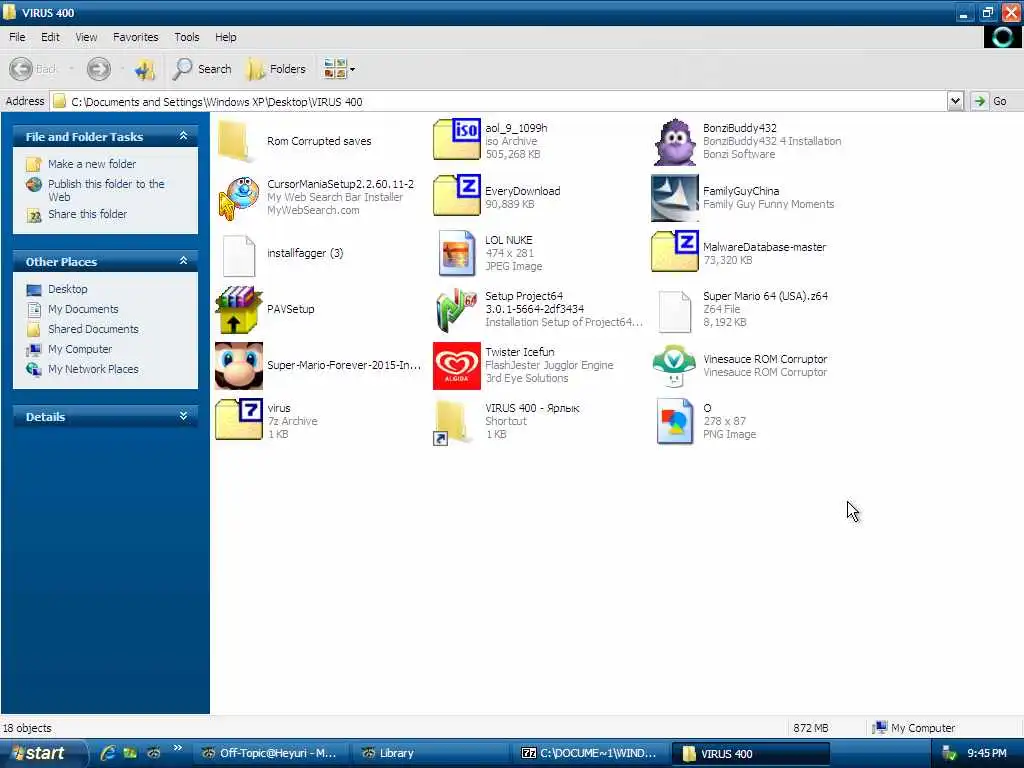This screenshot has height=768, width=1024.
Task: Click the '18 objects' status bar text
Action: (27, 728)
